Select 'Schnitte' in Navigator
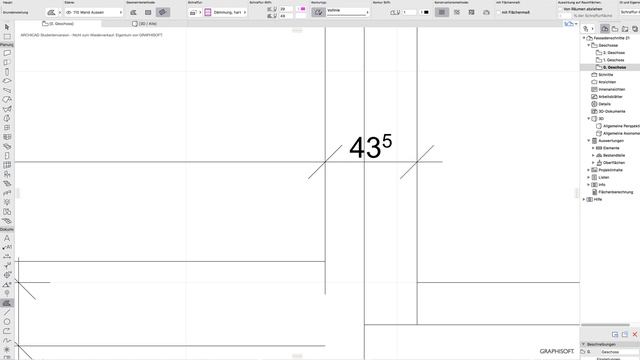Screen dimensions: 640x360 pos(606,75)
